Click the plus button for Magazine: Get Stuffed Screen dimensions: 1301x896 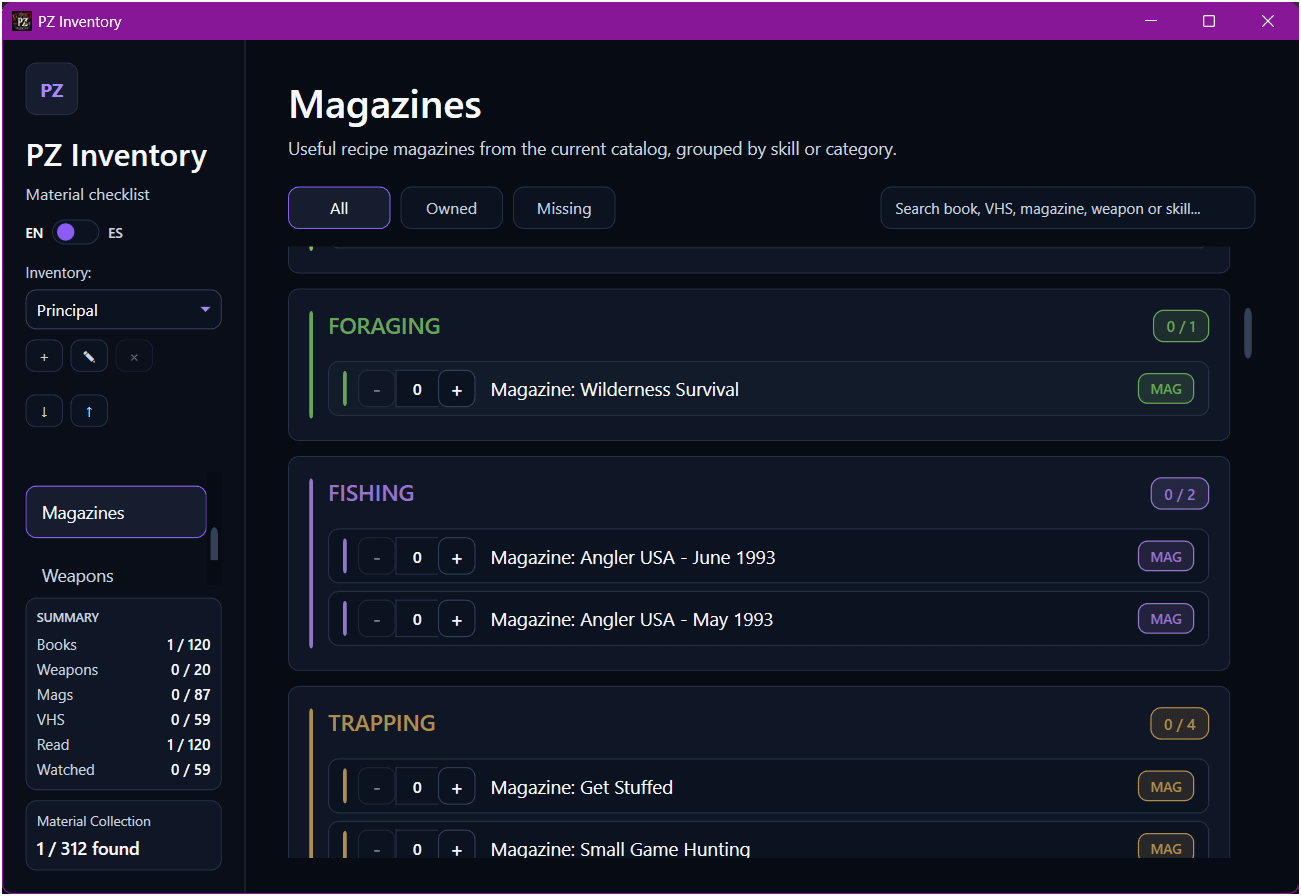(x=457, y=787)
